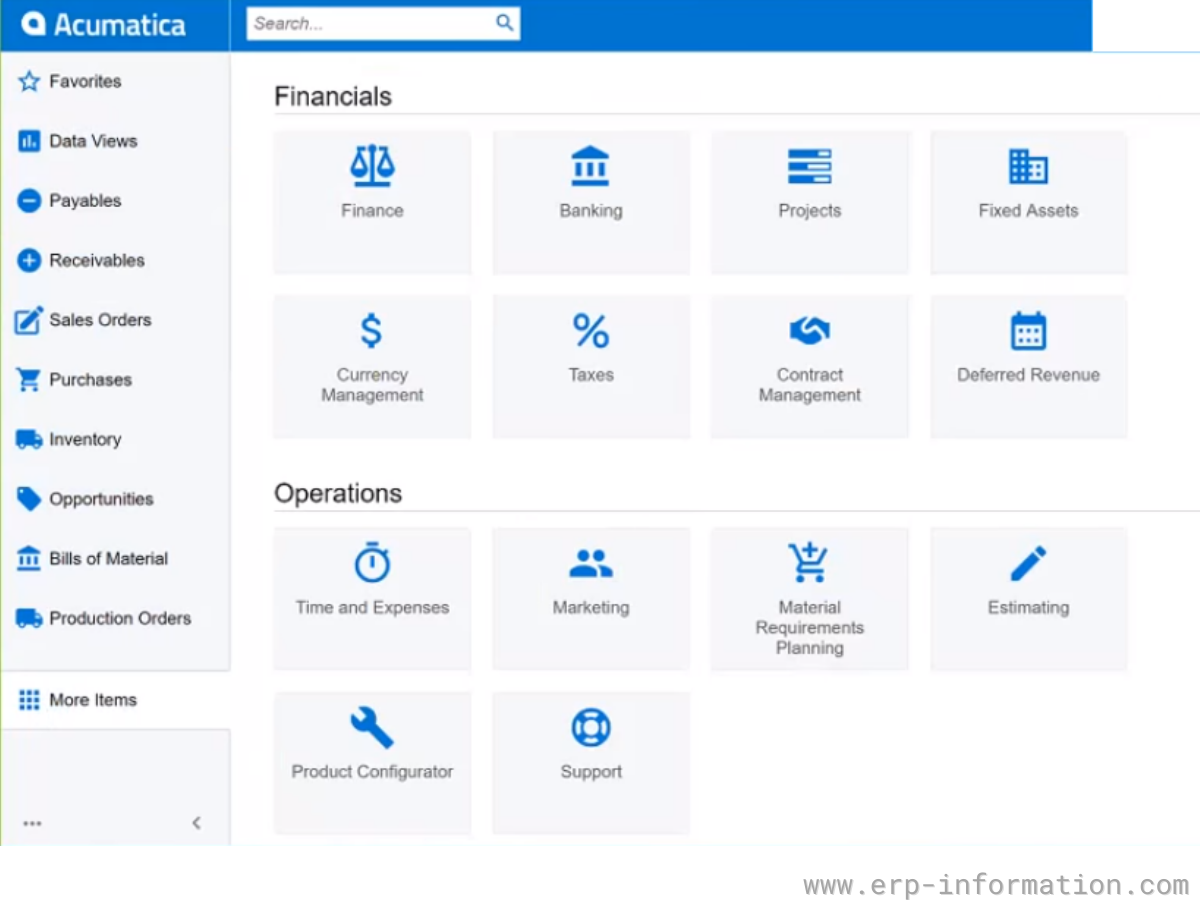This screenshot has width=1200, height=900.
Task: Click the Taxes percent icon
Action: tap(591, 330)
